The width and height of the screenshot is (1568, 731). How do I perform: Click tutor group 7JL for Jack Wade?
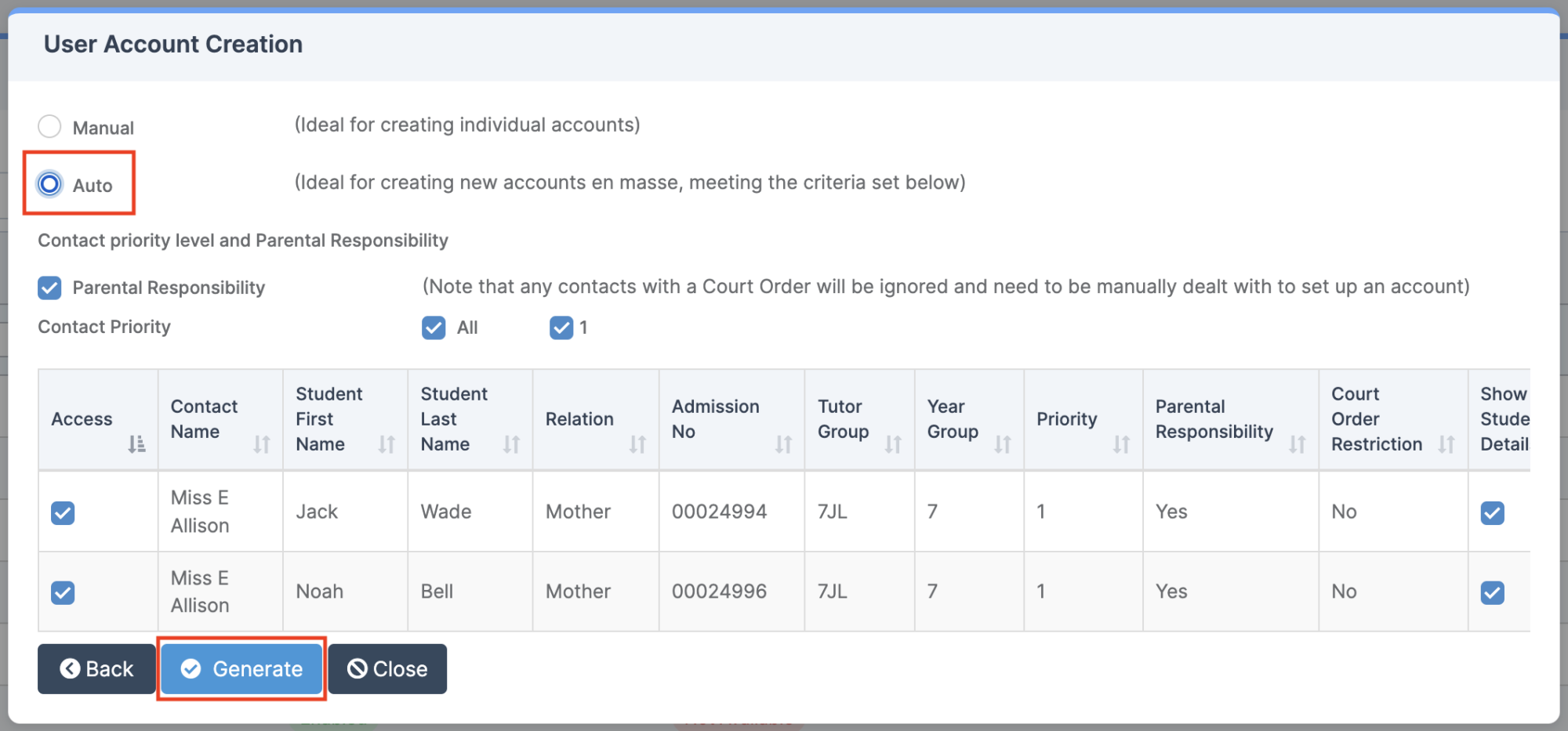[833, 512]
